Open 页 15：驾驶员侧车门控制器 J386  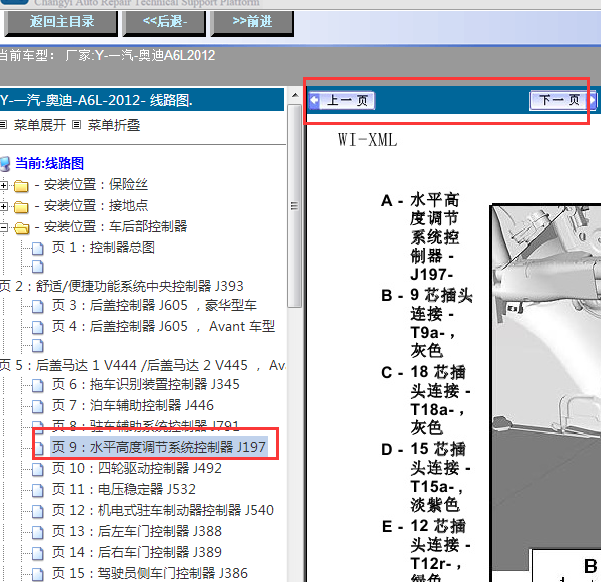click(150, 574)
